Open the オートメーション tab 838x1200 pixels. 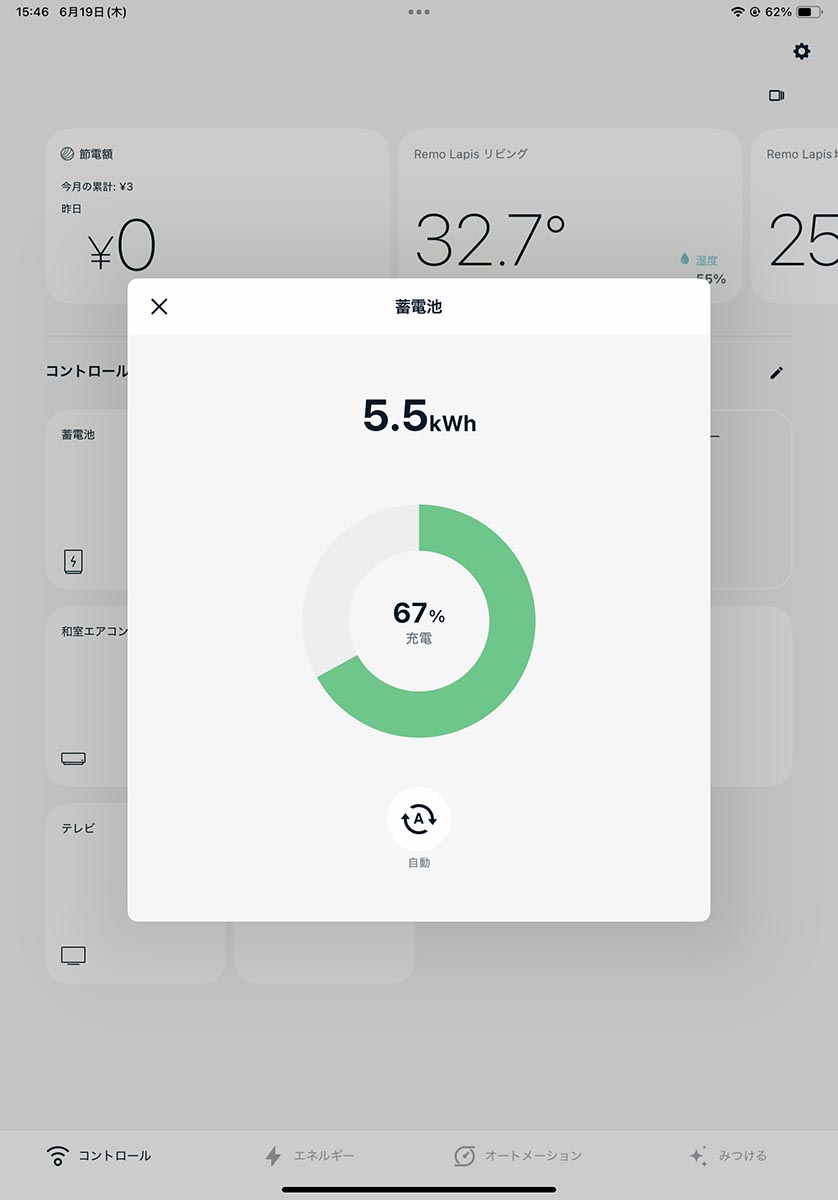tap(518, 1156)
